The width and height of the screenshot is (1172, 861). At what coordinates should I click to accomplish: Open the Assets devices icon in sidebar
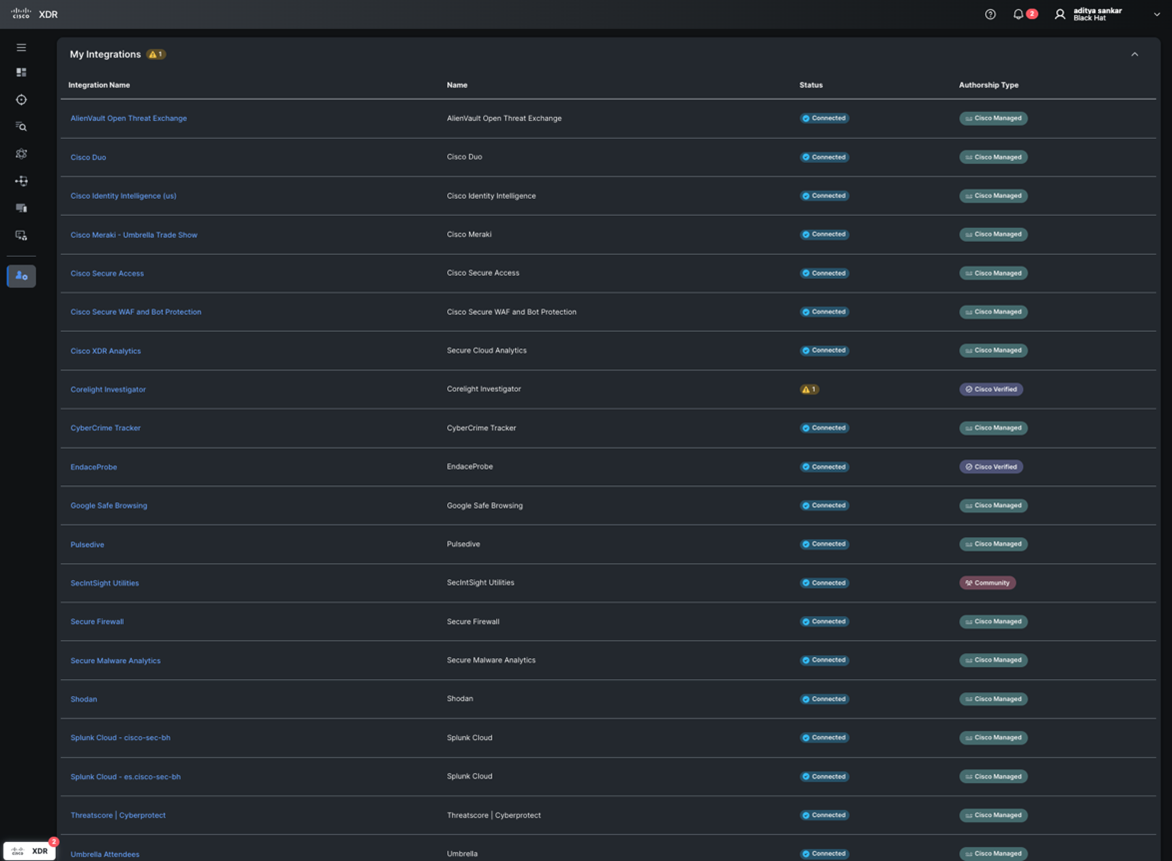pyautogui.click(x=20, y=207)
